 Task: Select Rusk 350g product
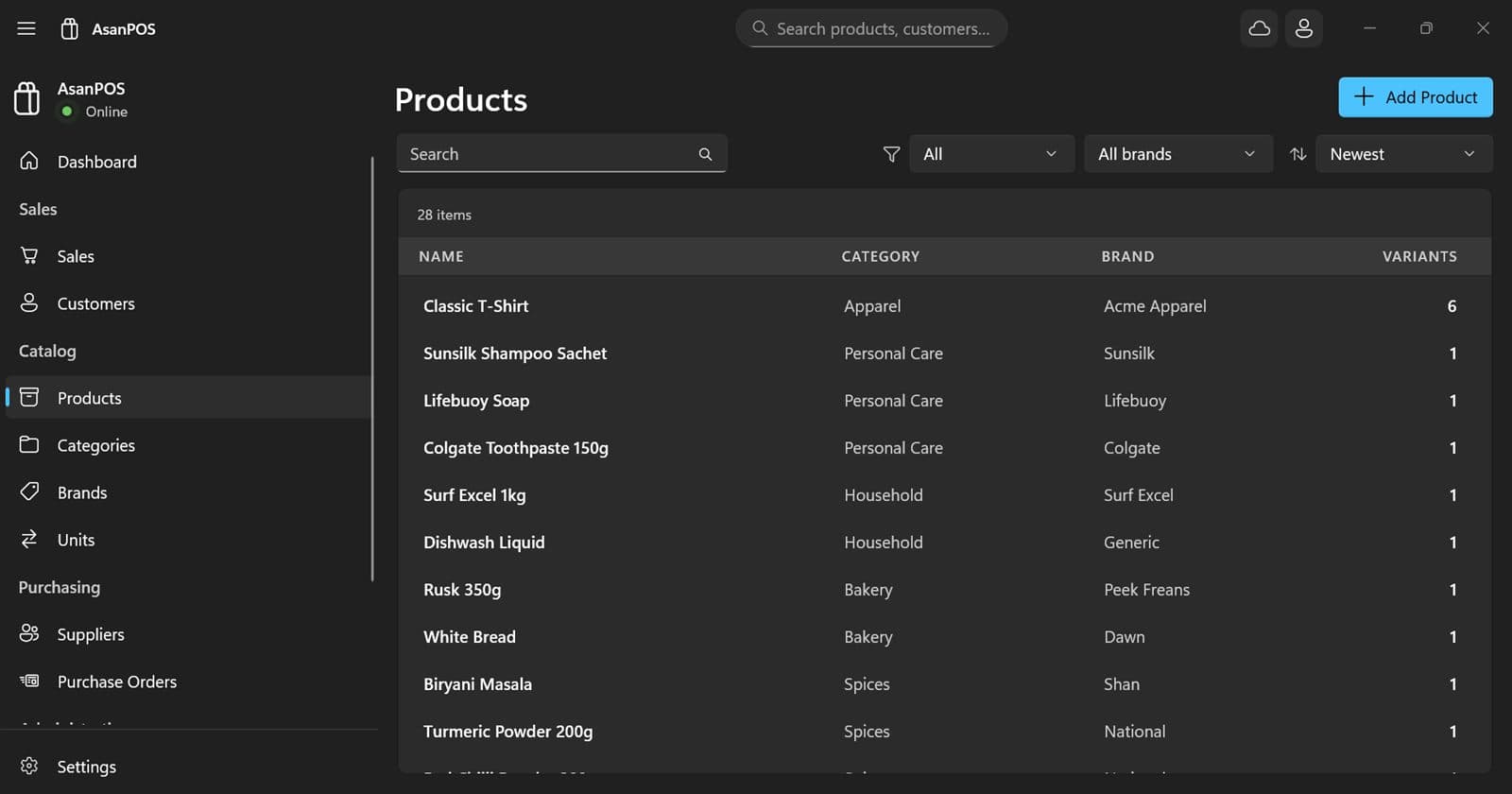945,590
